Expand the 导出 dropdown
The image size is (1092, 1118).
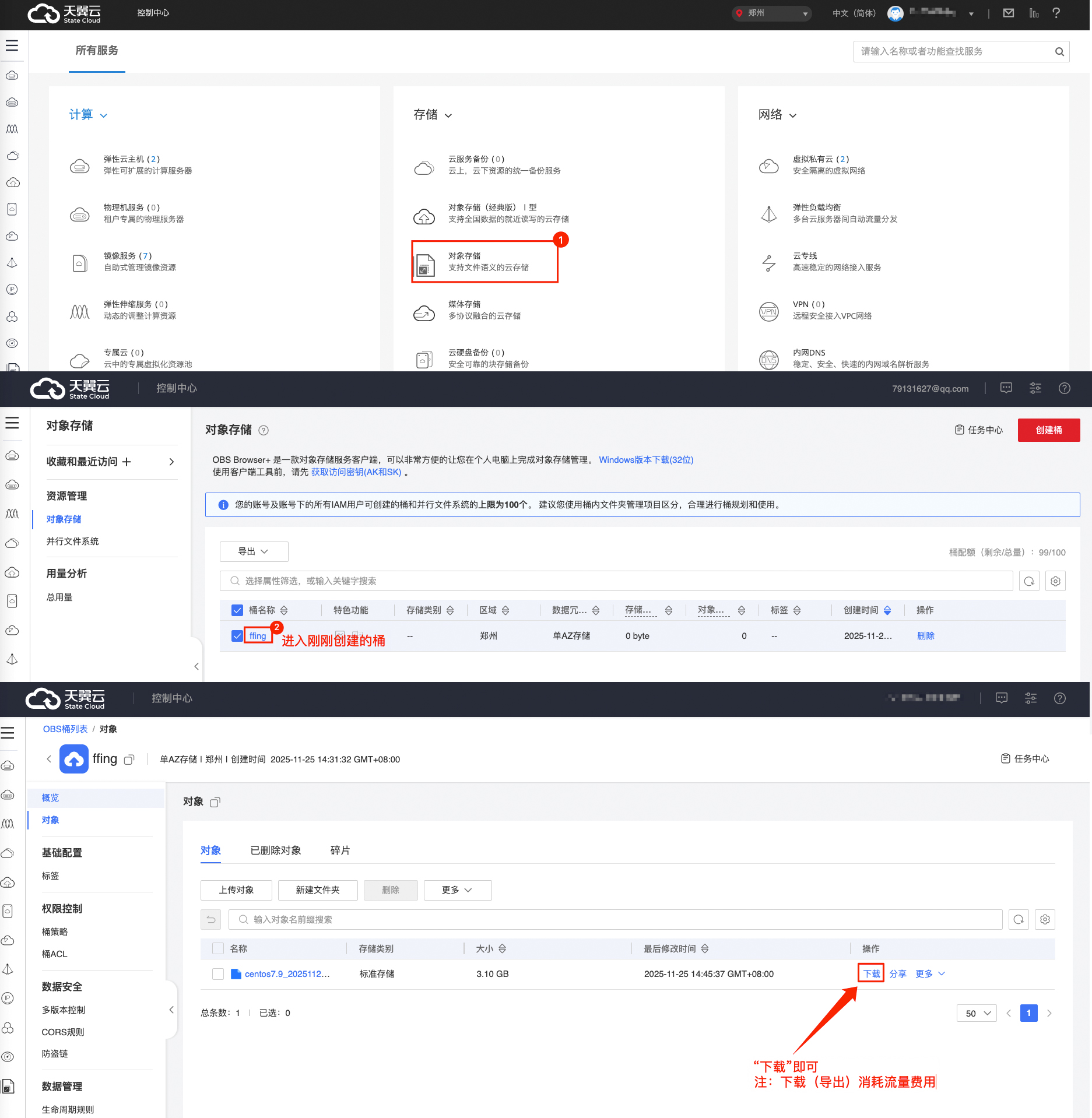[x=254, y=551]
